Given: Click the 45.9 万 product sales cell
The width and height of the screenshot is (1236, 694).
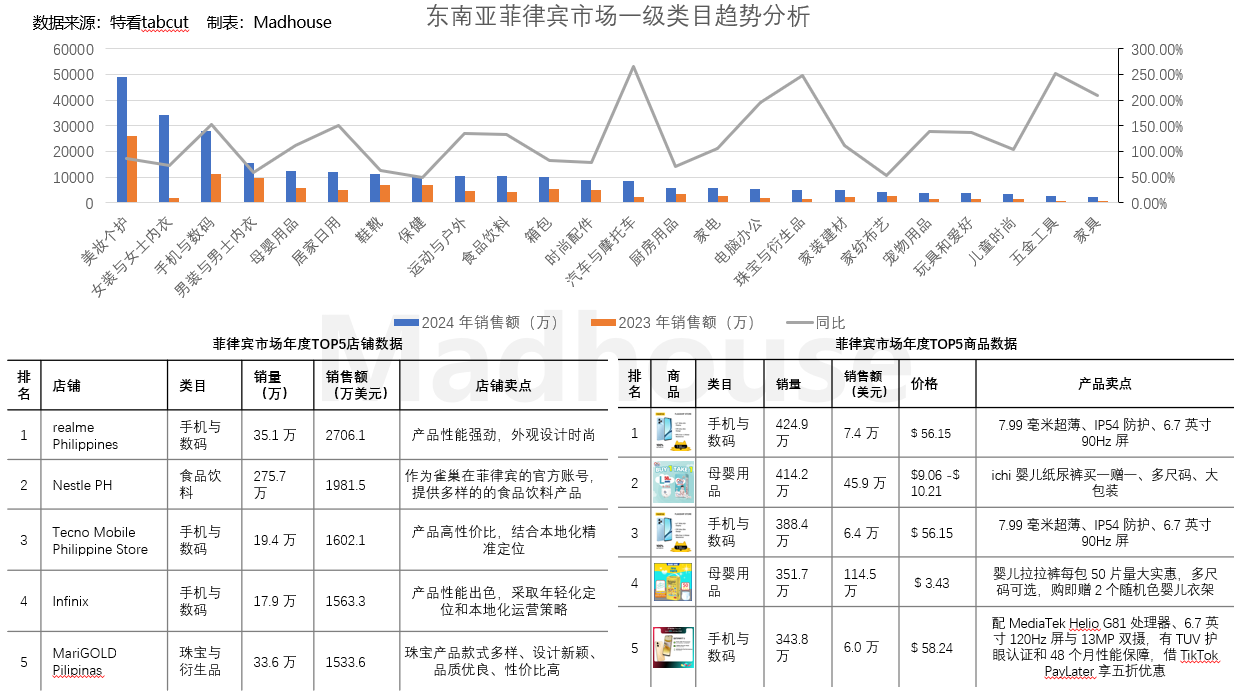Looking at the screenshot, I should tap(864, 483).
